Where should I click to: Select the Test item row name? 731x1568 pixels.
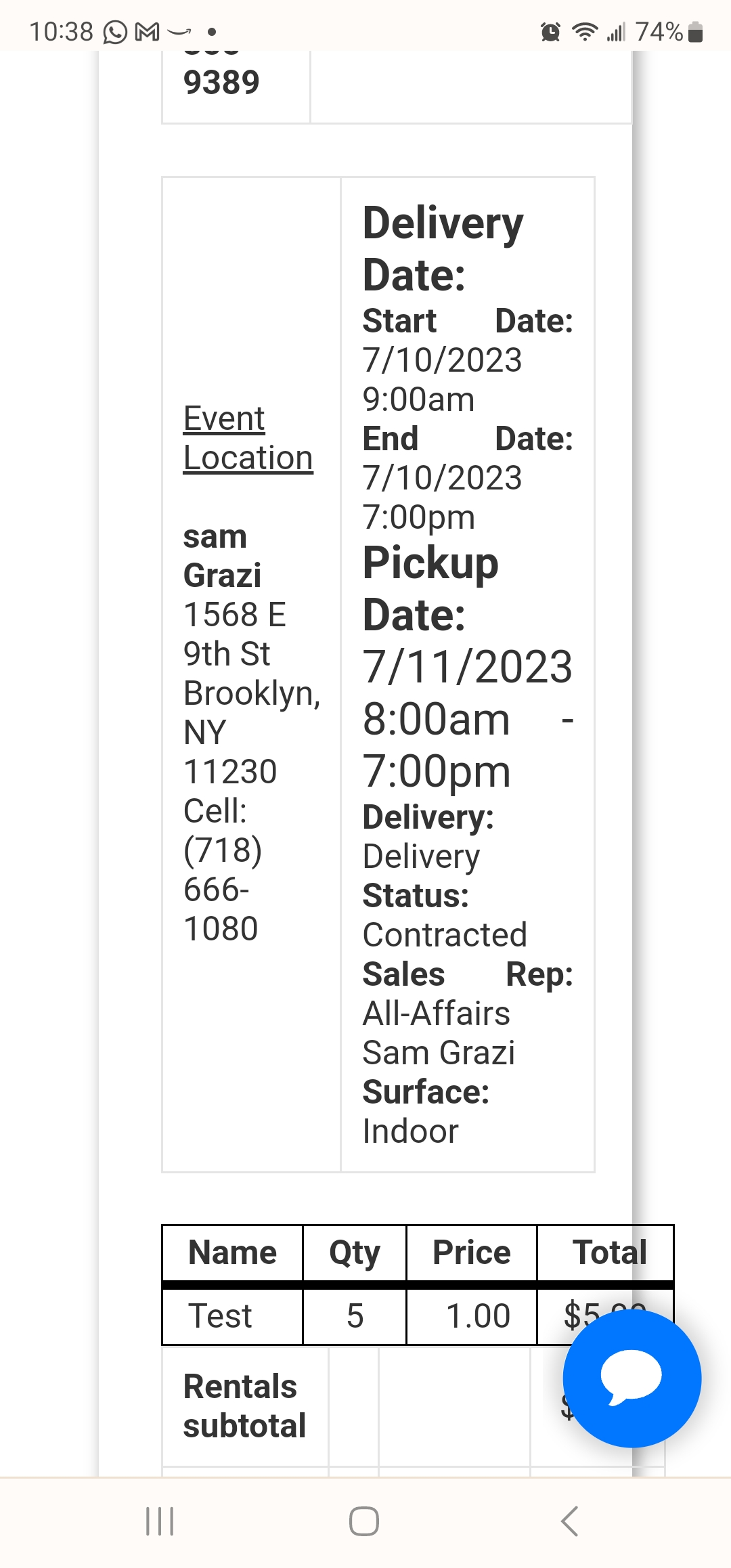[220, 1316]
